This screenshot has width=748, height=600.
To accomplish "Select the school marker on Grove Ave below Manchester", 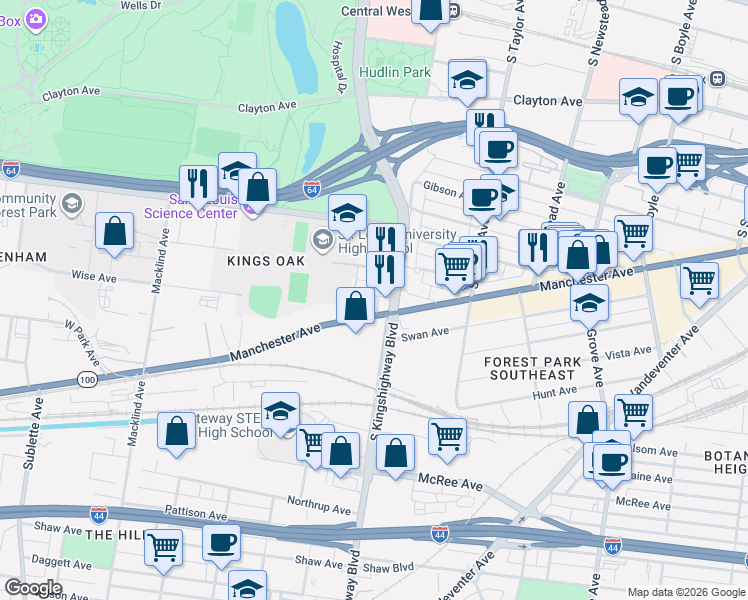I will [589, 306].
